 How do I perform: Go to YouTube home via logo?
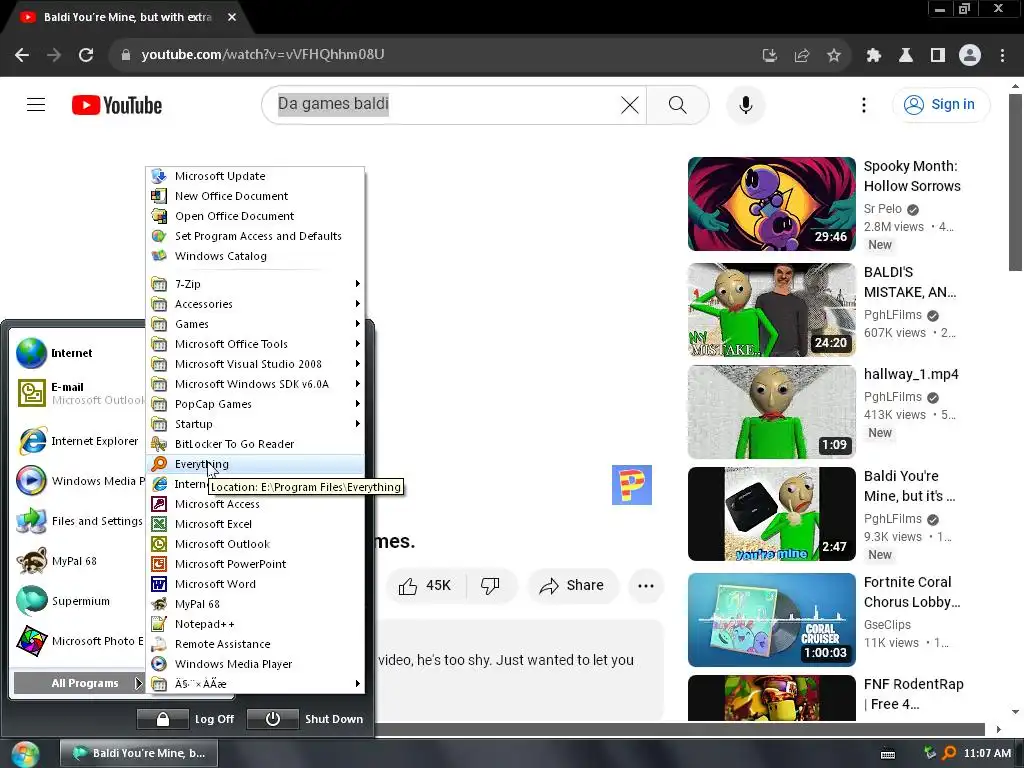[117, 105]
